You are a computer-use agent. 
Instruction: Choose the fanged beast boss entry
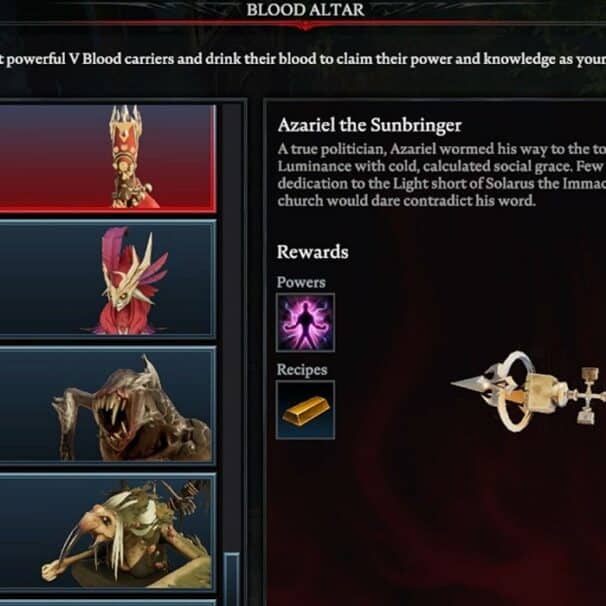(107, 405)
